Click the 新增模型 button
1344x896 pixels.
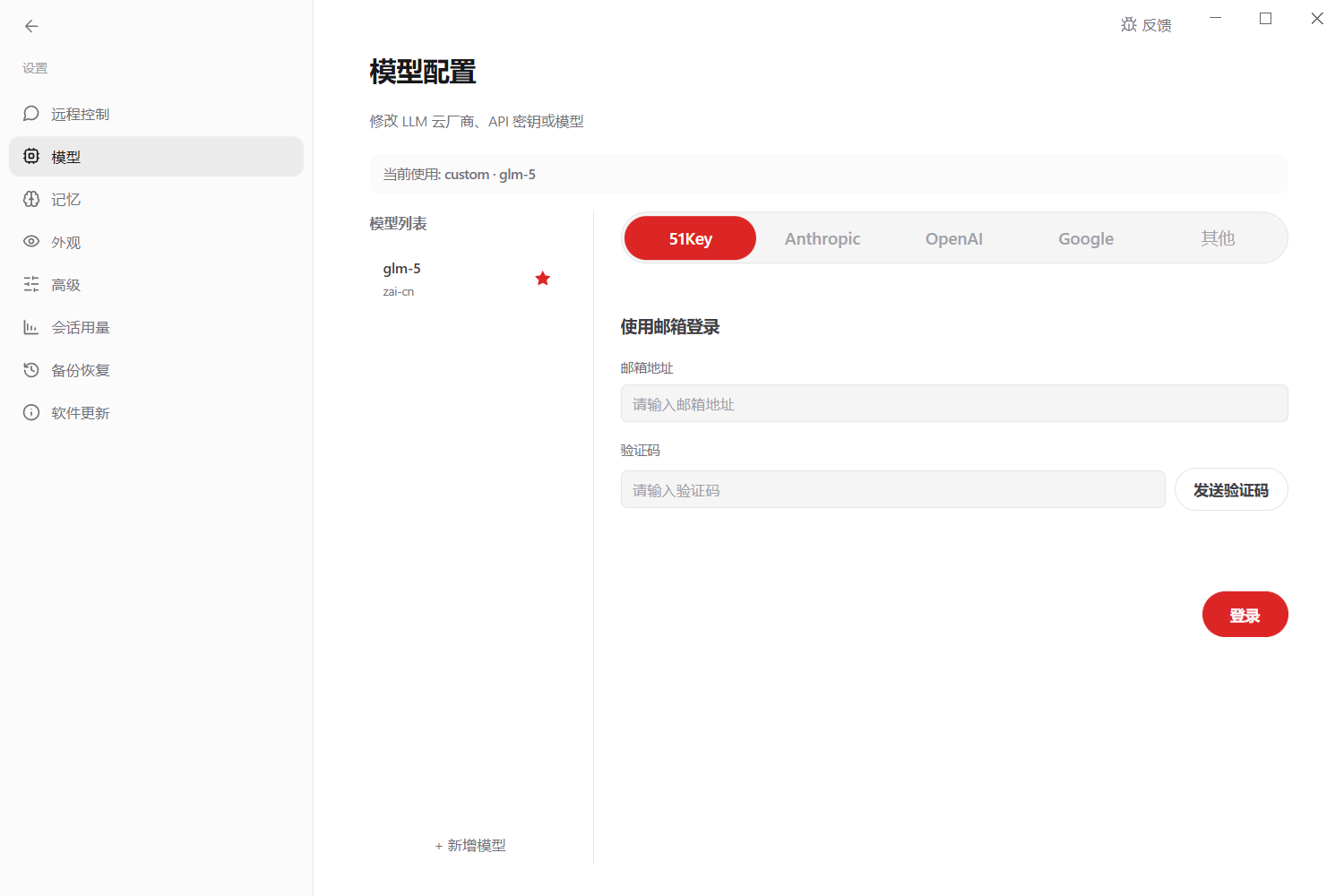tap(470, 845)
